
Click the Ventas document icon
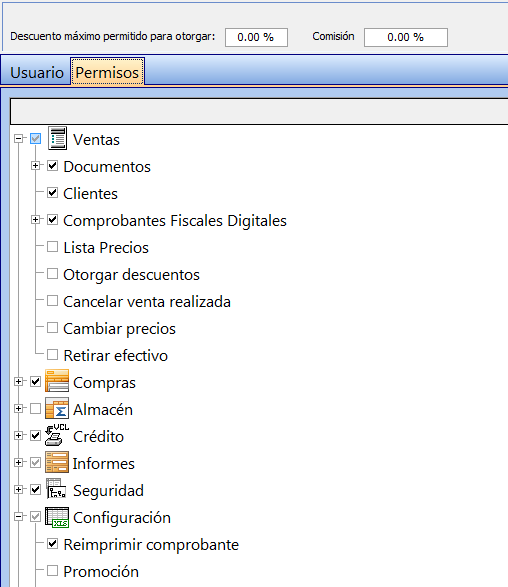coord(57,139)
